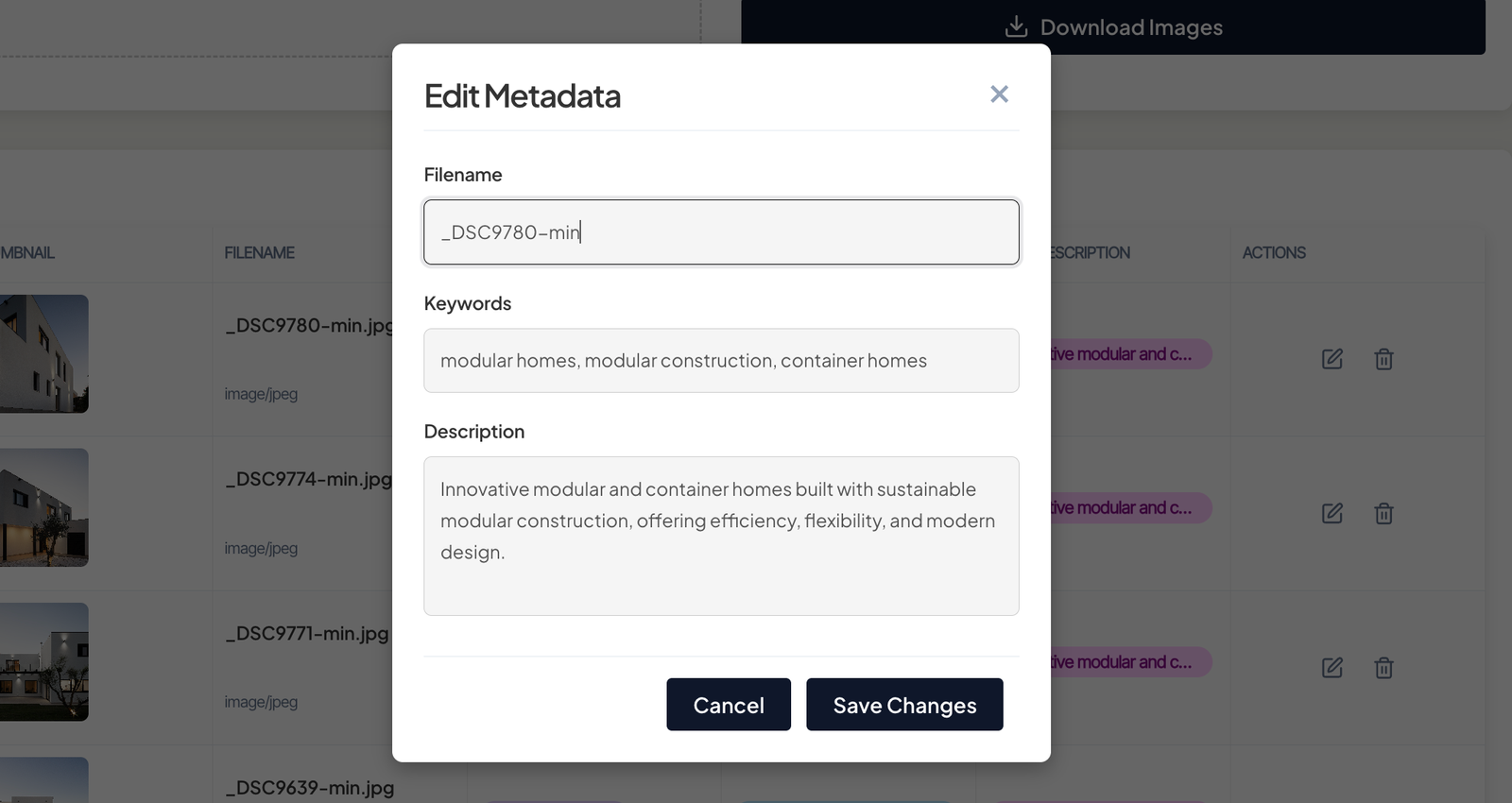Image resolution: width=1512 pixels, height=803 pixels.
Task: Open edit icon for _DSC9774-min.jpg row
Action: click(x=1332, y=513)
